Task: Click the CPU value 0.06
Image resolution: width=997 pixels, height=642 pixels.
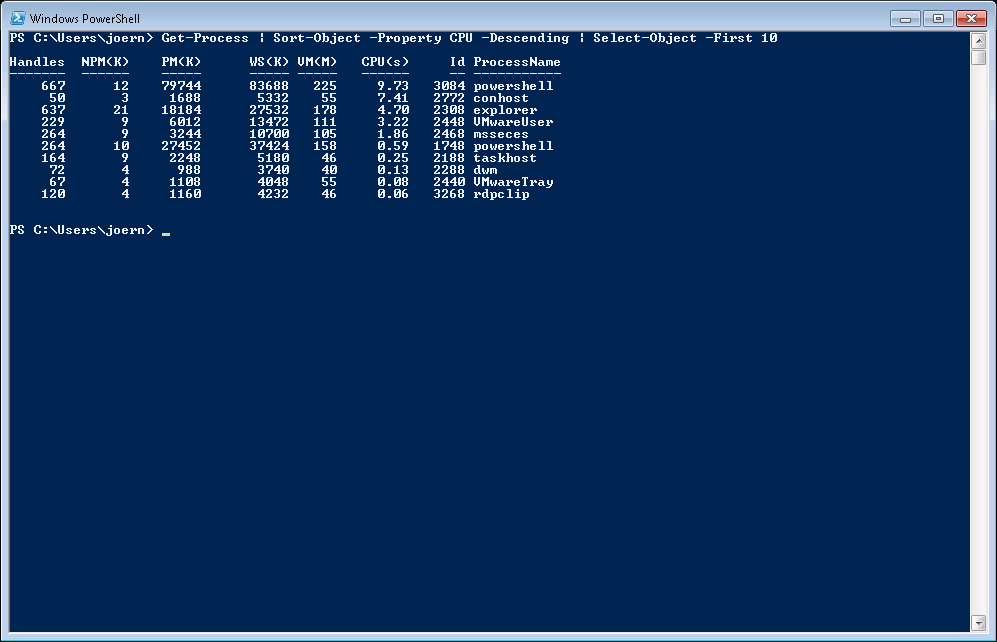Action: pyautogui.click(x=393, y=194)
